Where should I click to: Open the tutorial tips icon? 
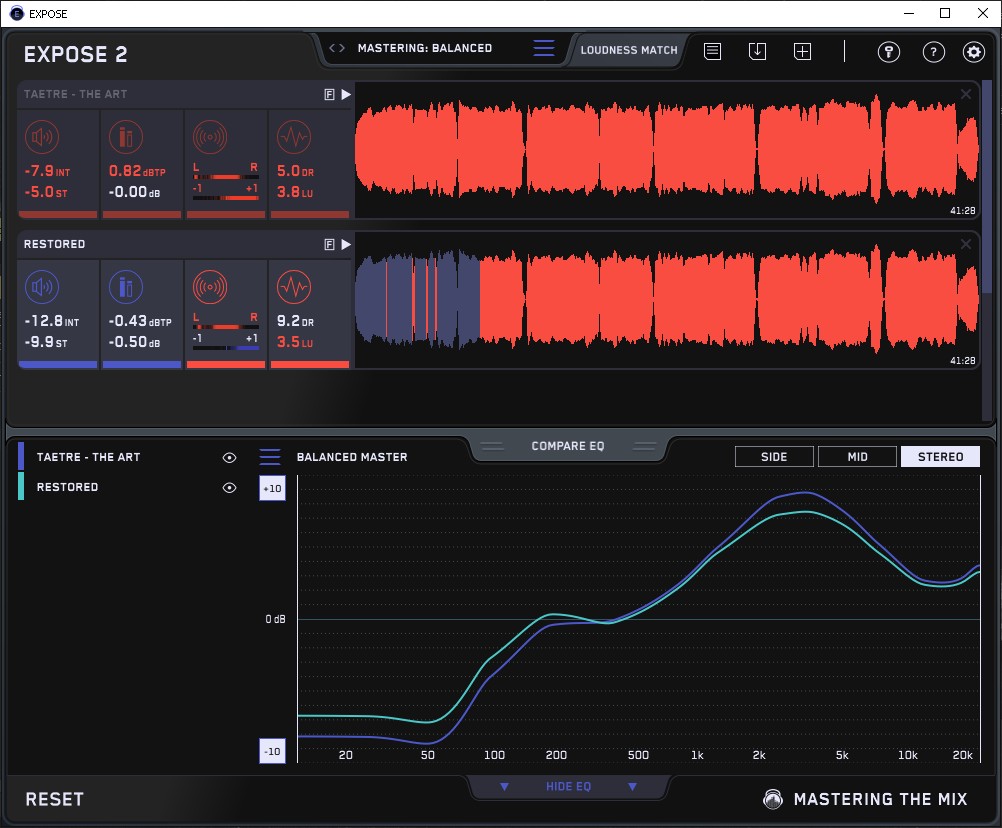pos(888,52)
